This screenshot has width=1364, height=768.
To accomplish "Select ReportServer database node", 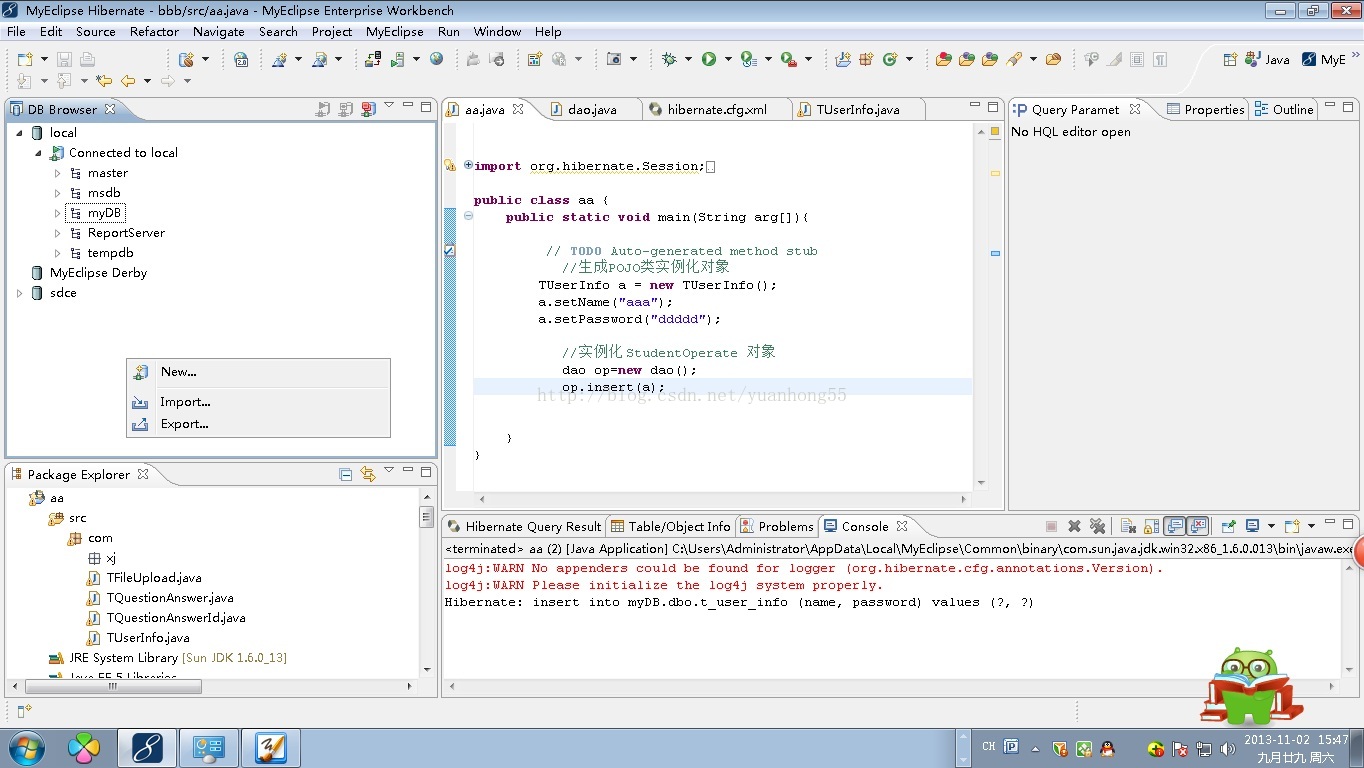I will (x=126, y=233).
